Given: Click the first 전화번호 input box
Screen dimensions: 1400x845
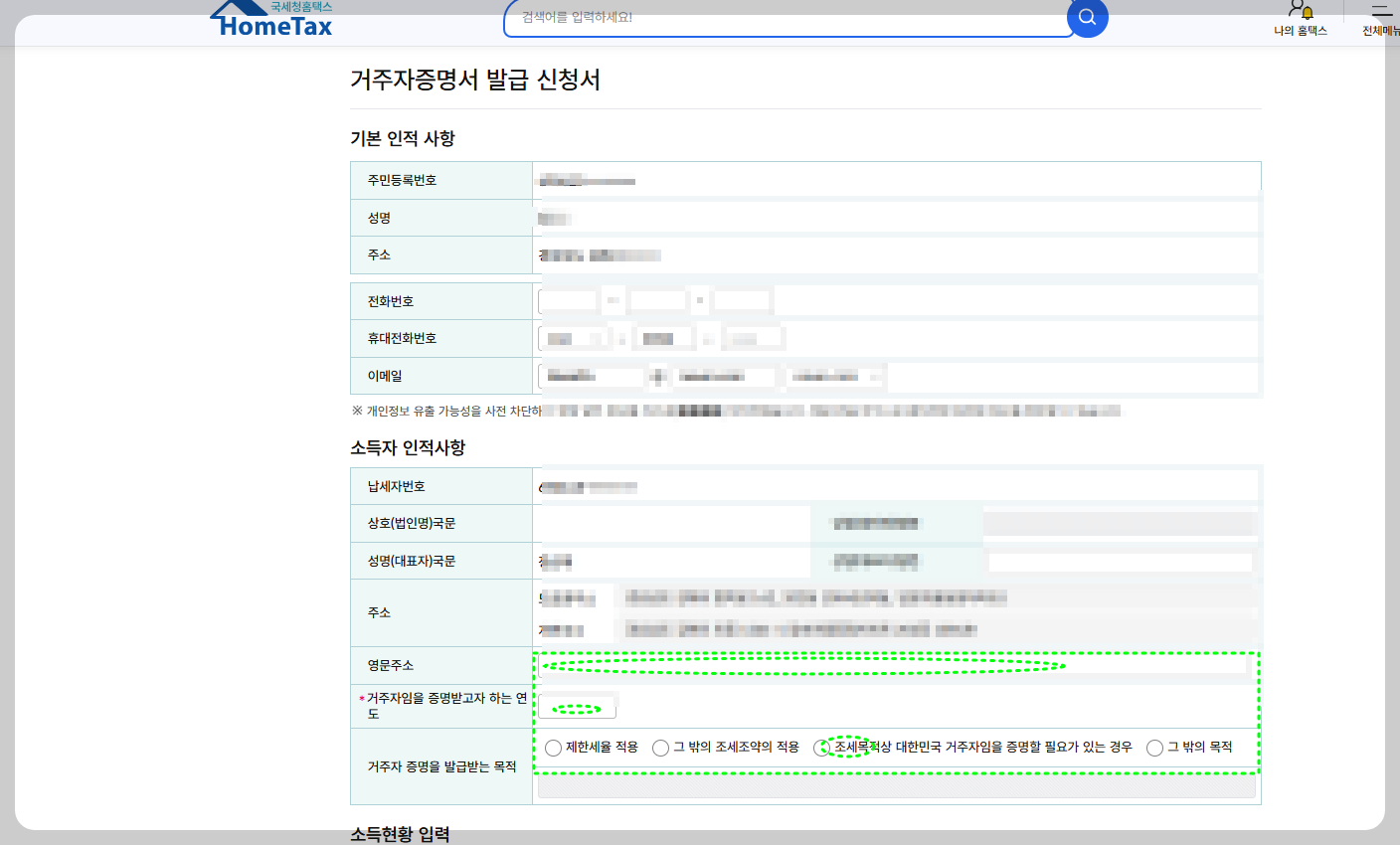Looking at the screenshot, I should (568, 300).
